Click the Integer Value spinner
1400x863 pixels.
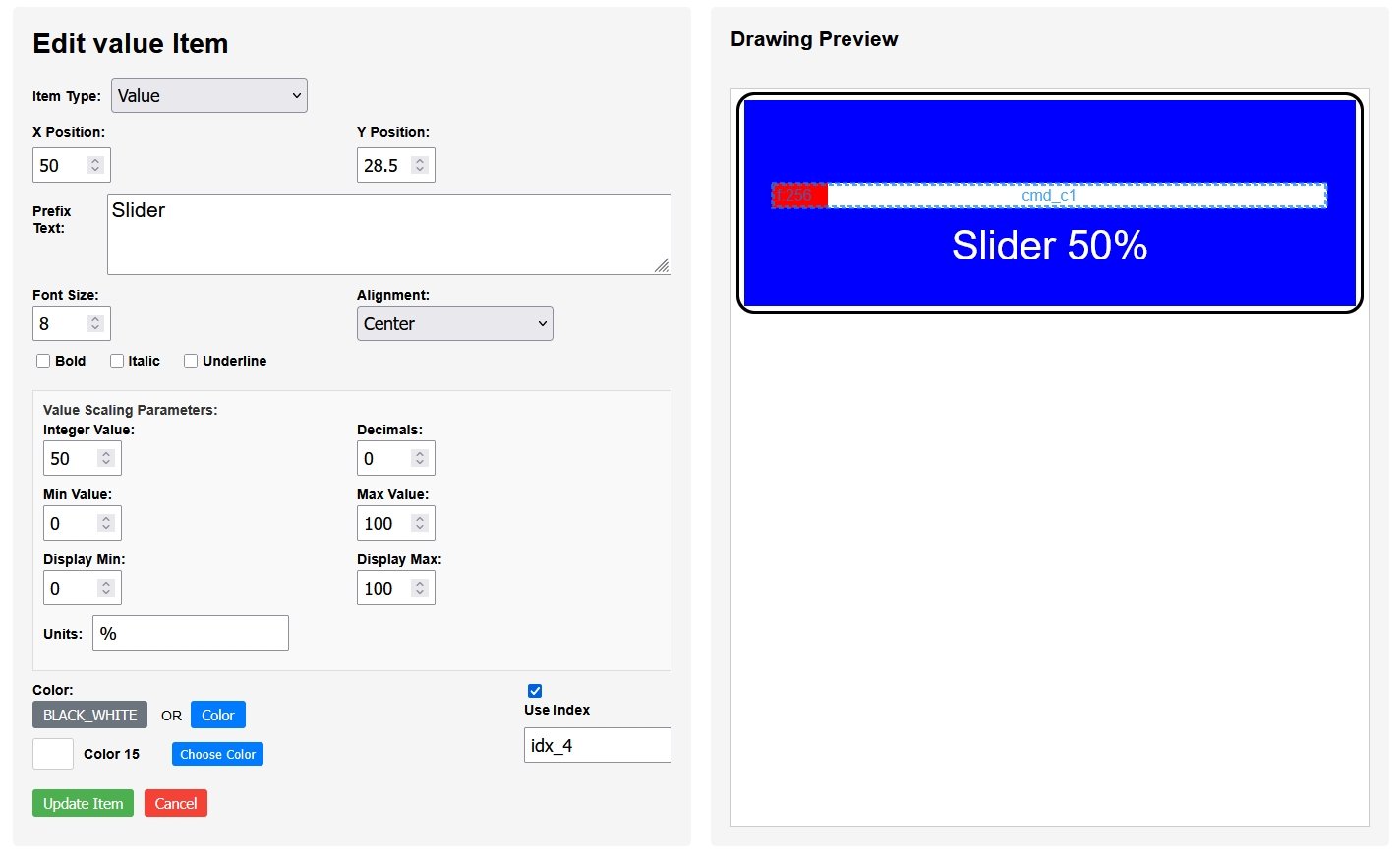(106, 458)
